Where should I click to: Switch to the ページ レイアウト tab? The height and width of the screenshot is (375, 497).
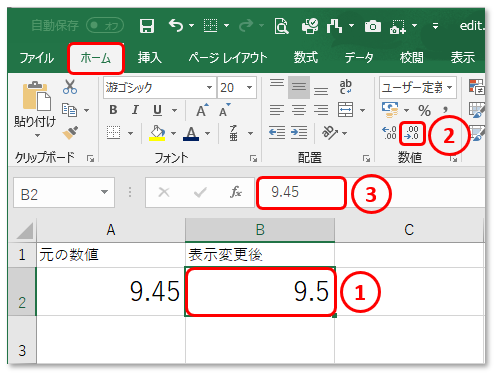pos(228,58)
